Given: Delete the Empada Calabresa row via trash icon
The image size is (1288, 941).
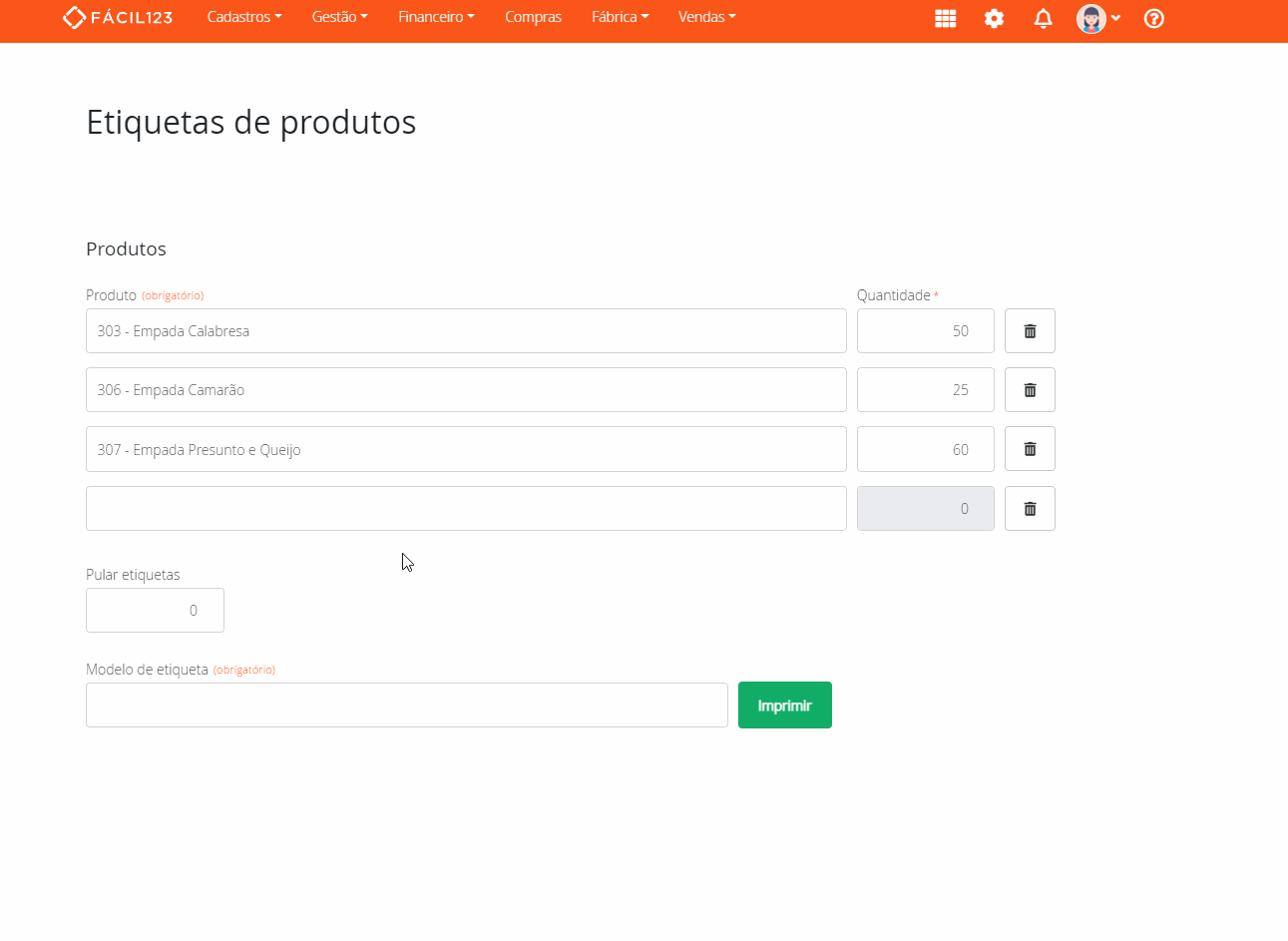Looking at the screenshot, I should pos(1030,330).
